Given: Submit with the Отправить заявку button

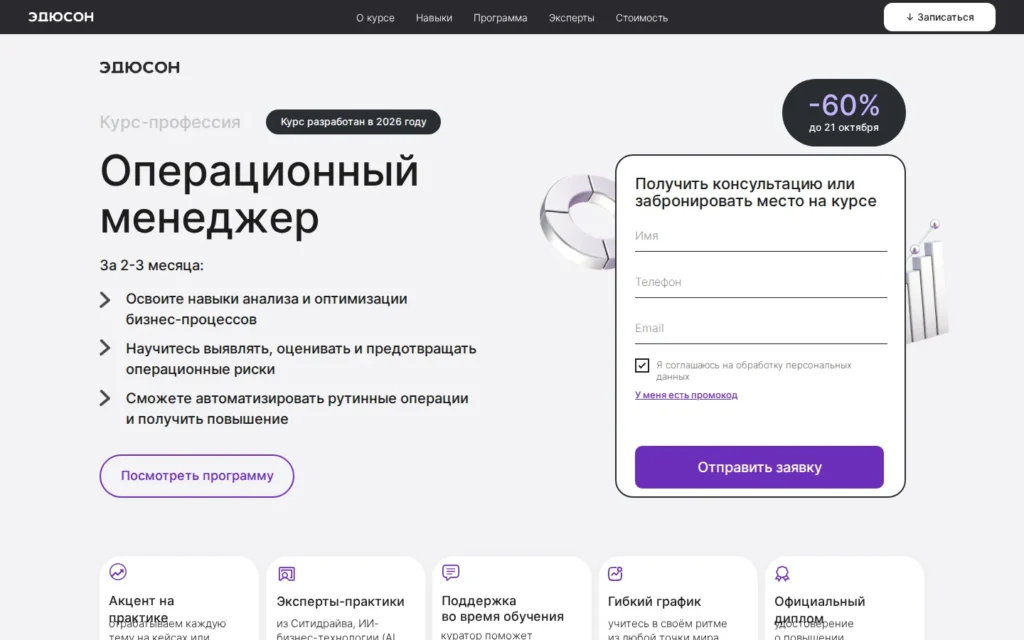Looking at the screenshot, I should coord(759,467).
